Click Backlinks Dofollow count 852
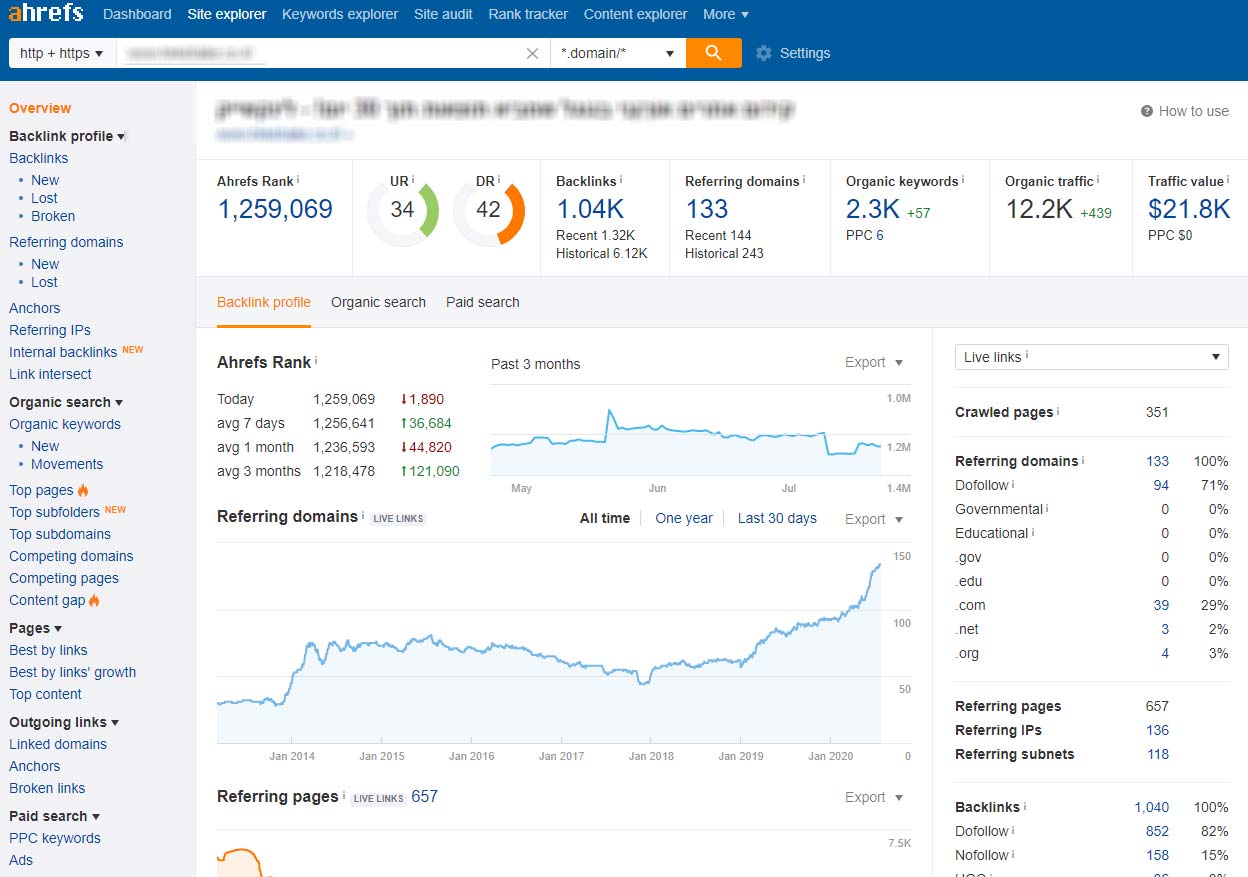This screenshot has height=877, width=1248. (x=1158, y=831)
